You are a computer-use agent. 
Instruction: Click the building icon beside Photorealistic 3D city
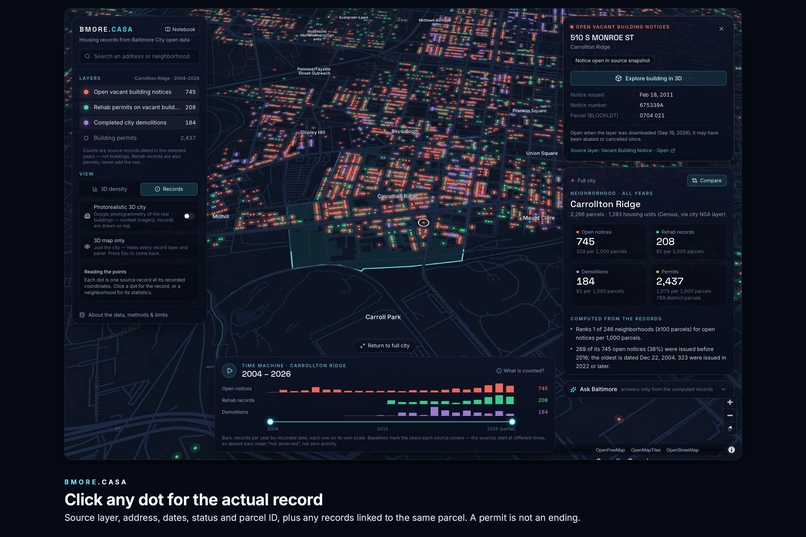[x=87, y=216]
